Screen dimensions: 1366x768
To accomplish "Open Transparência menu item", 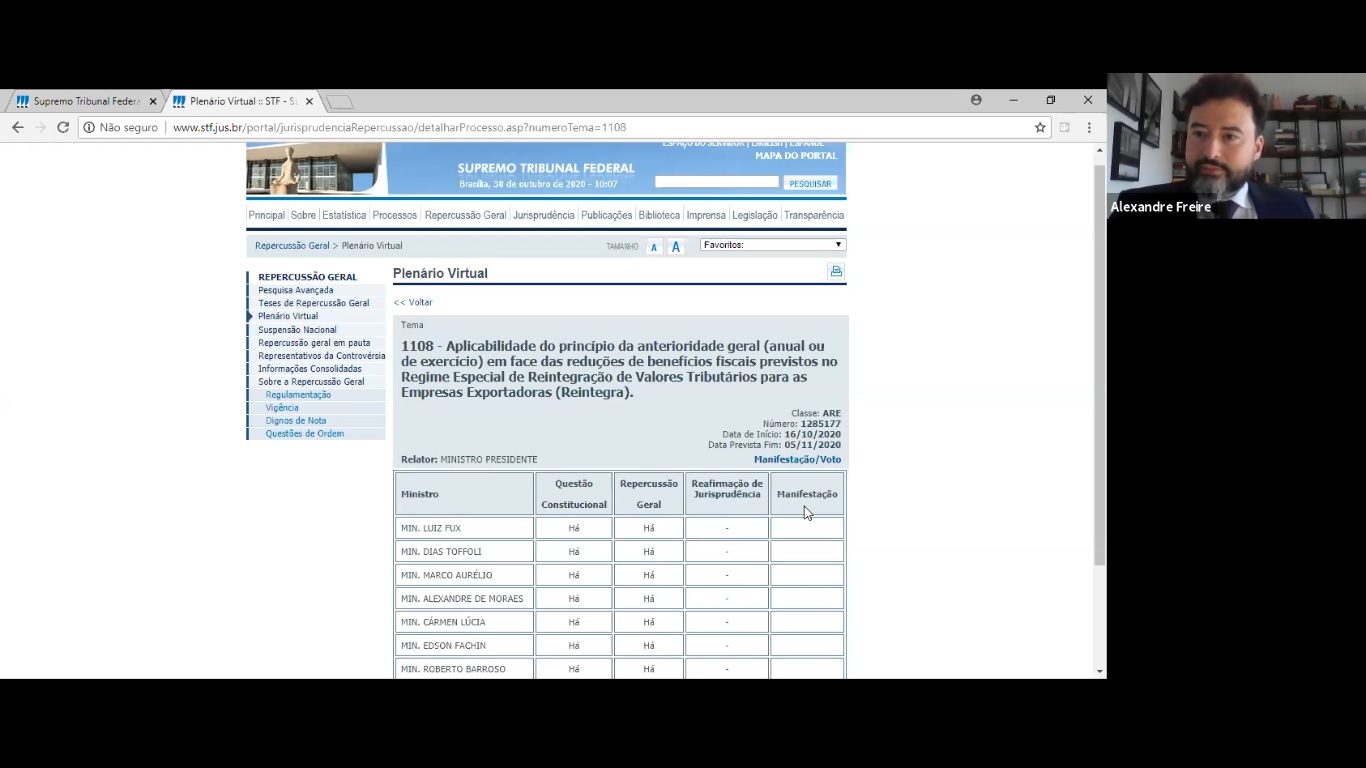I will [x=814, y=215].
